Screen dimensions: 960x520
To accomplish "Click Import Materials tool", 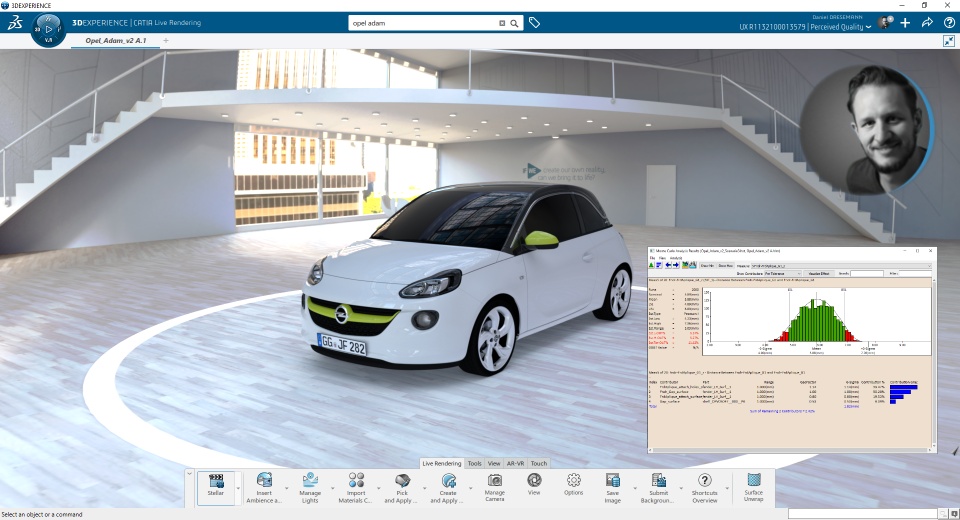I will pyautogui.click(x=356, y=488).
